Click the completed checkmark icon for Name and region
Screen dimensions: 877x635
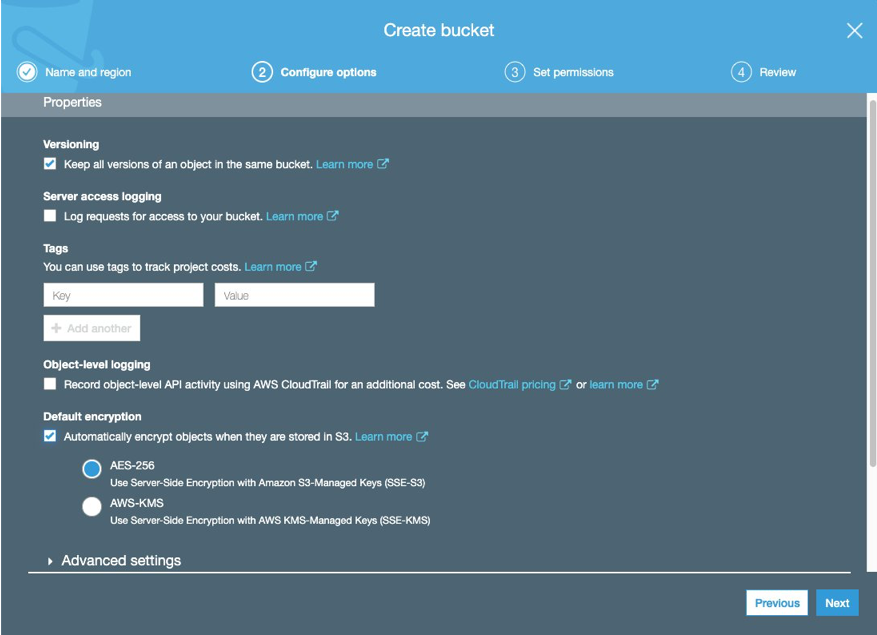click(x=27, y=72)
